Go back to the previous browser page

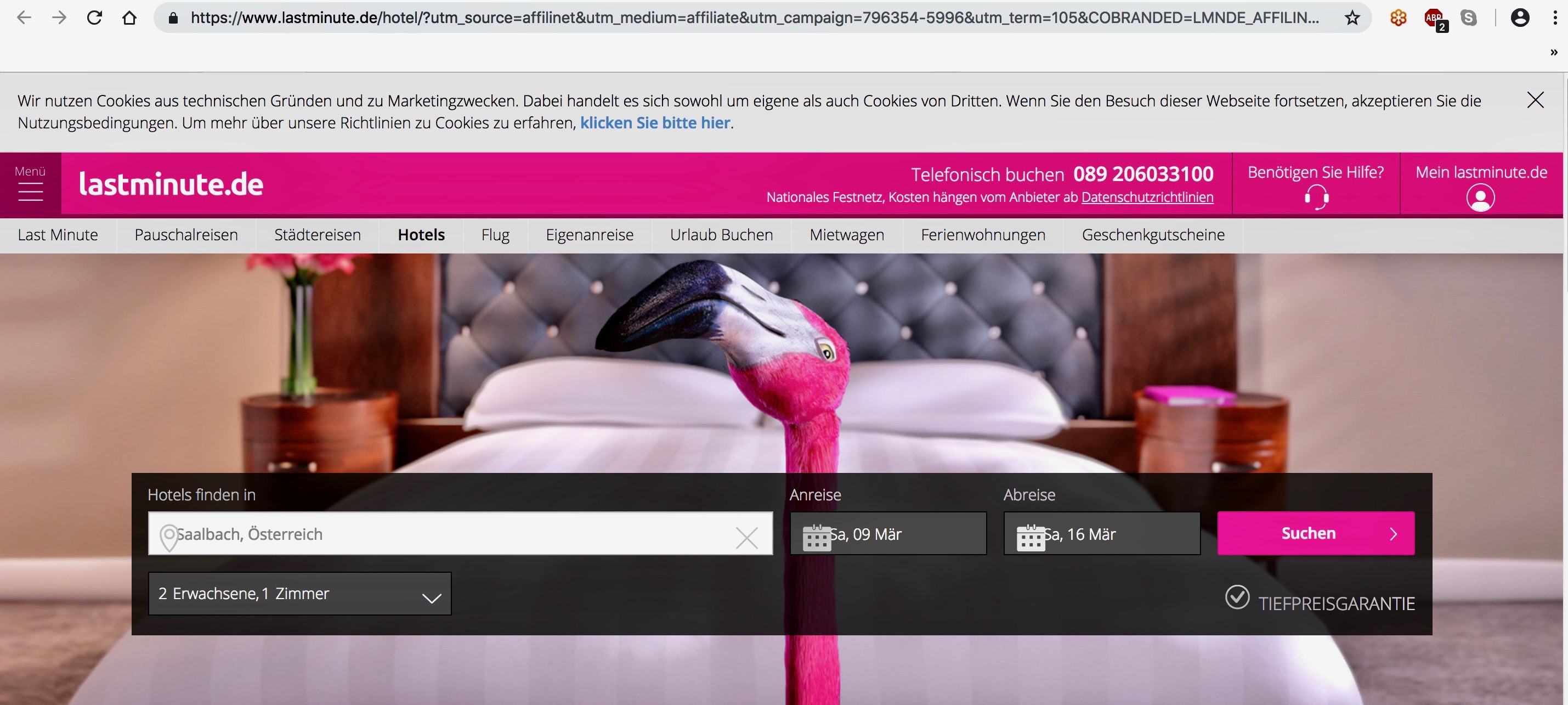click(x=24, y=18)
